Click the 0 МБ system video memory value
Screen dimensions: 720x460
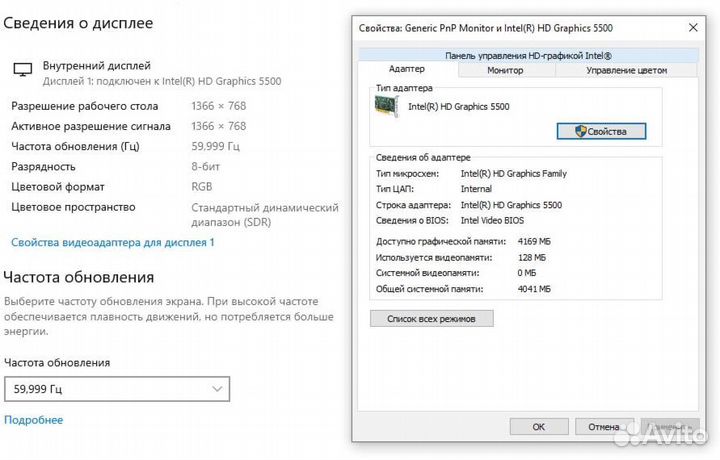click(527, 273)
